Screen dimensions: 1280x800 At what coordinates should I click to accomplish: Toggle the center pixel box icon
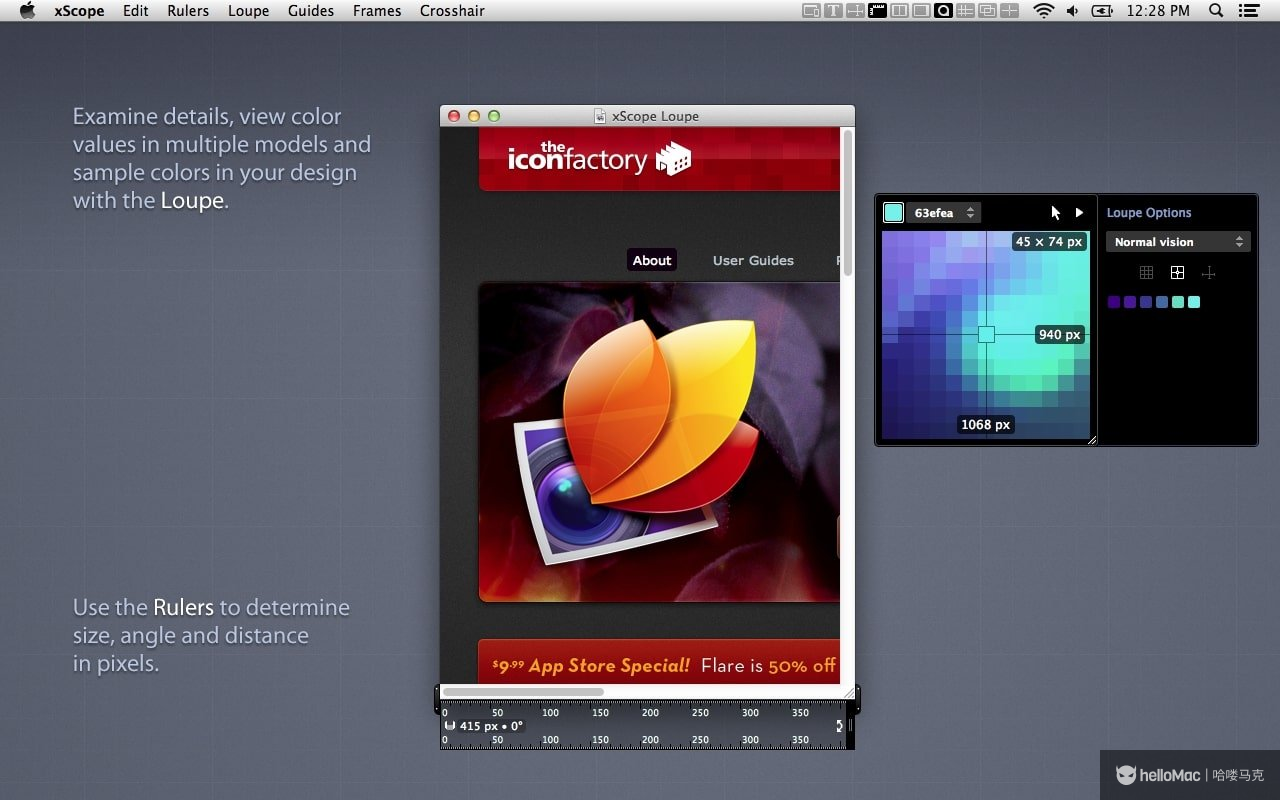pyautogui.click(x=1178, y=273)
